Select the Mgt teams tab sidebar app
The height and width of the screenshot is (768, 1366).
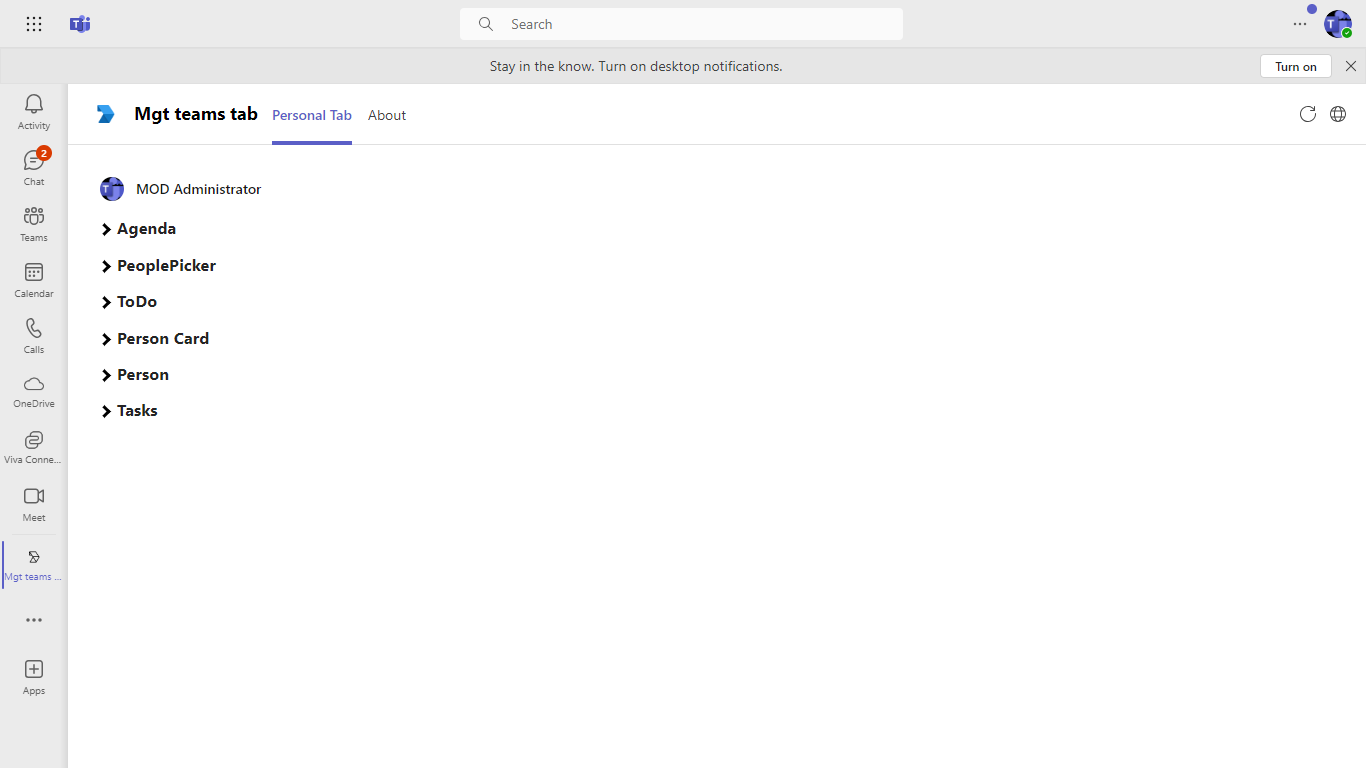point(34,565)
